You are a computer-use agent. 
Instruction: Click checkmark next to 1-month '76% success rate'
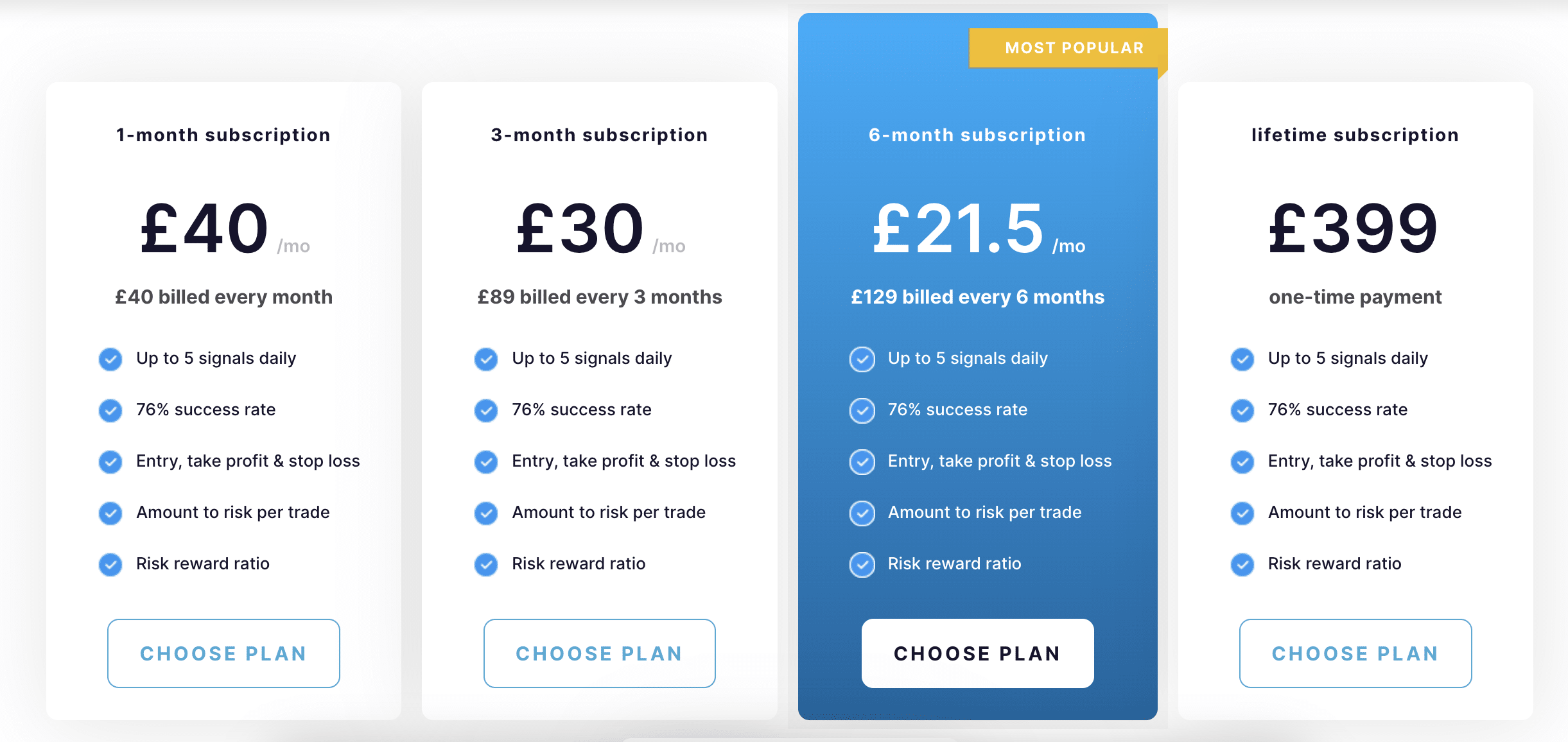pyautogui.click(x=110, y=410)
